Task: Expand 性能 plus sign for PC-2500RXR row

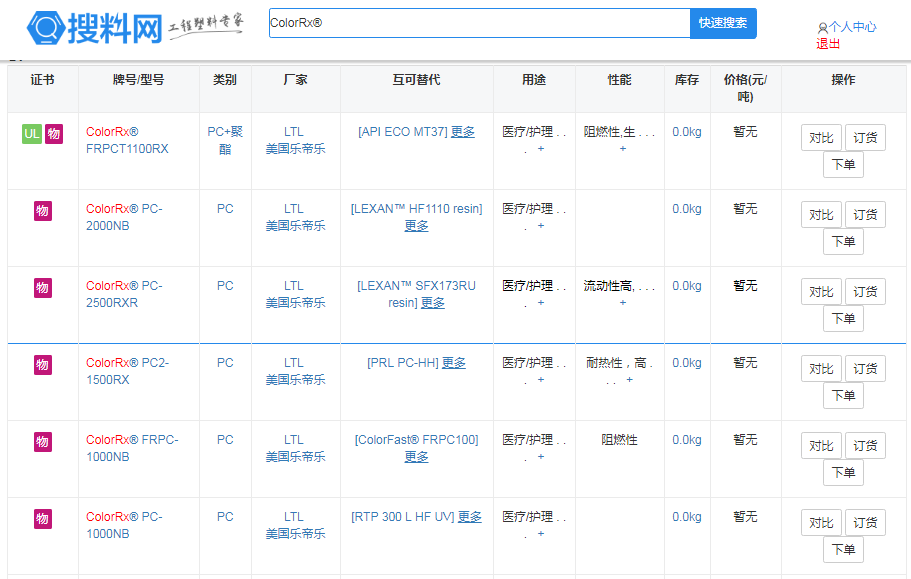Action: 623,303
